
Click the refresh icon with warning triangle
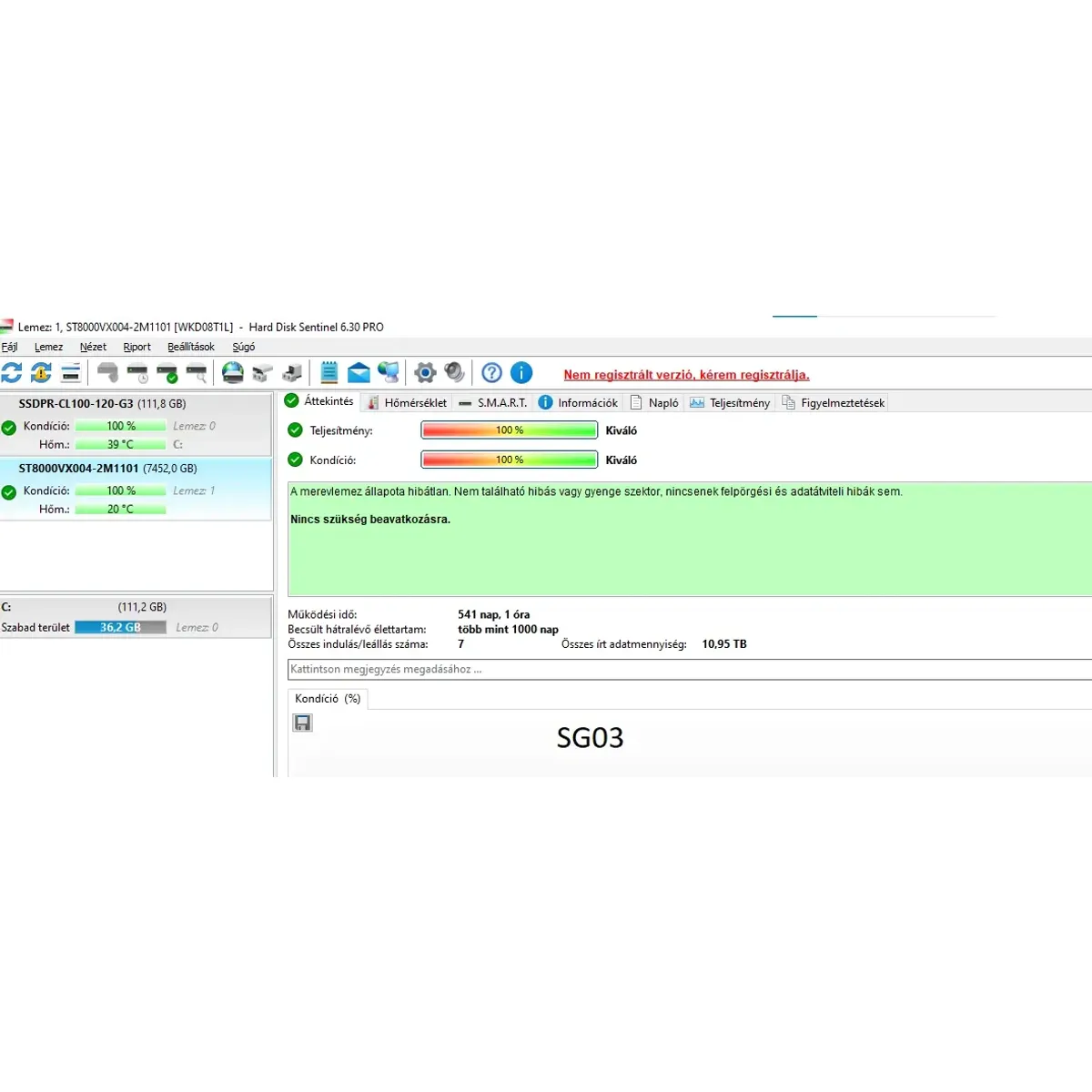tap(41, 372)
